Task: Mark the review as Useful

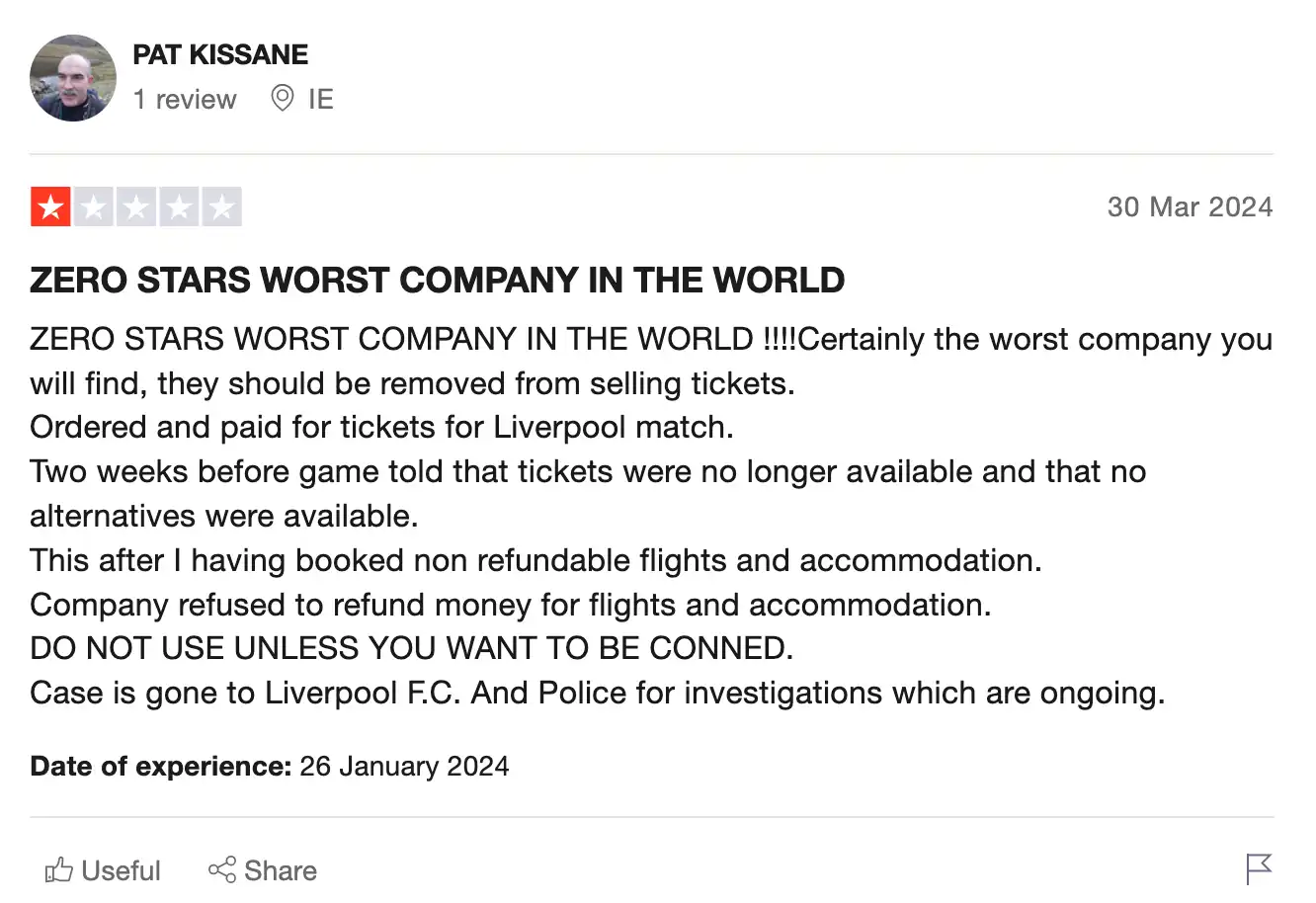Action: pyautogui.click(x=104, y=869)
